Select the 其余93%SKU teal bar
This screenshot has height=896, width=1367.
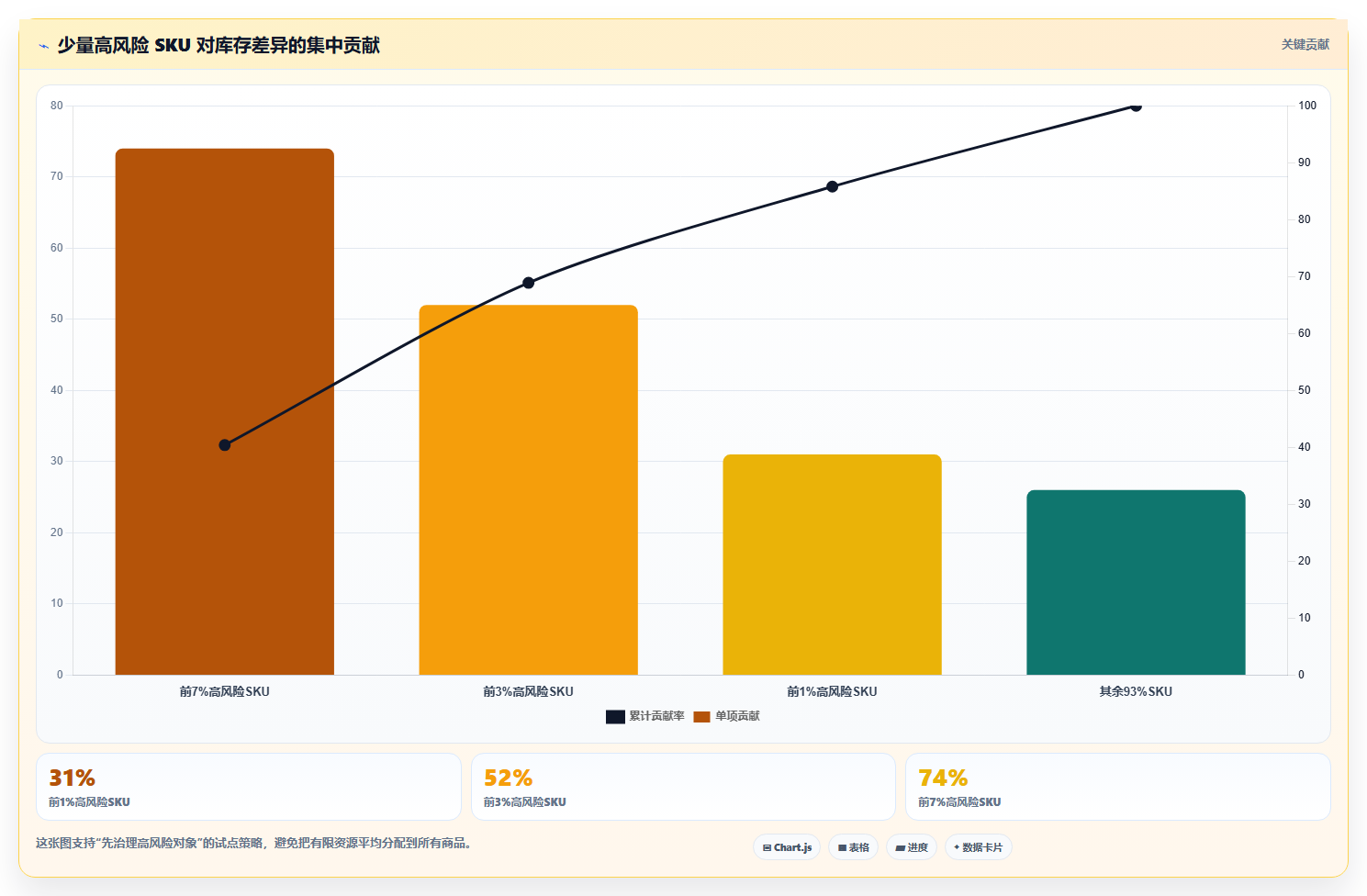[1136, 582]
